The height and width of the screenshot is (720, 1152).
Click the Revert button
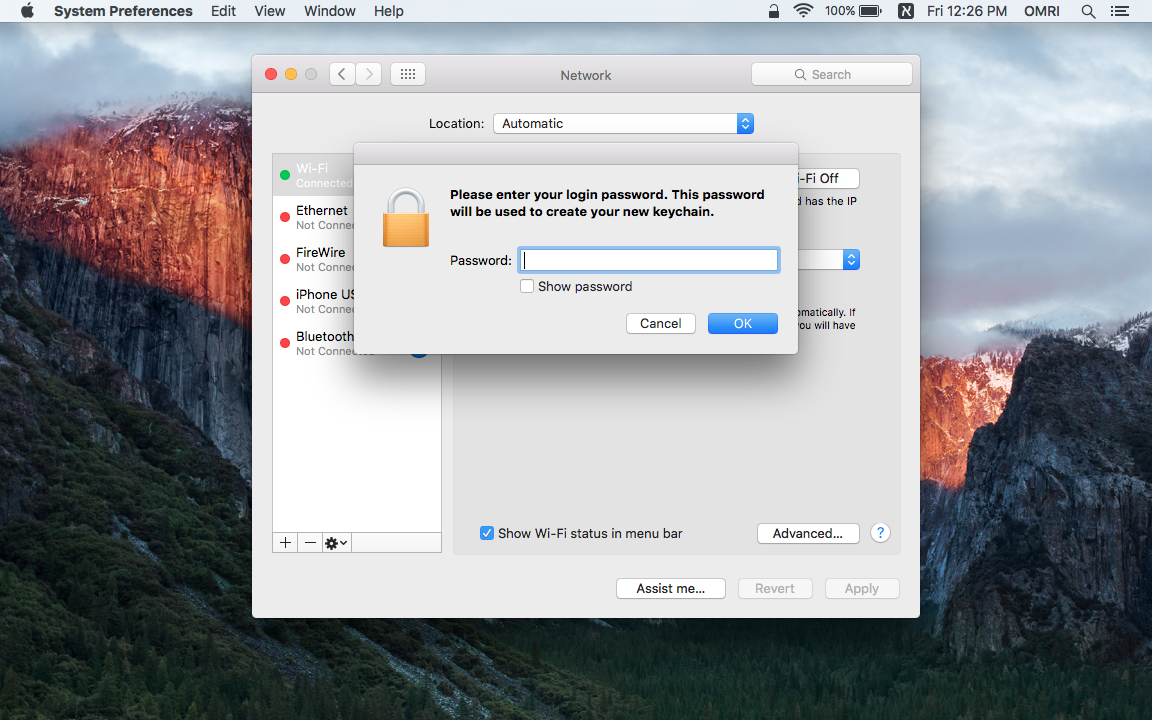pyautogui.click(x=774, y=588)
